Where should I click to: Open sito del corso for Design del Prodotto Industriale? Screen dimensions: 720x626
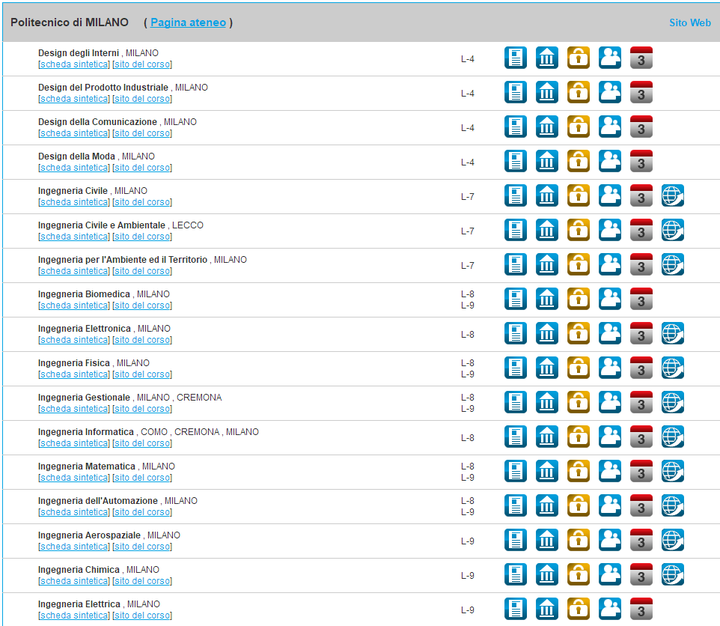142,99
